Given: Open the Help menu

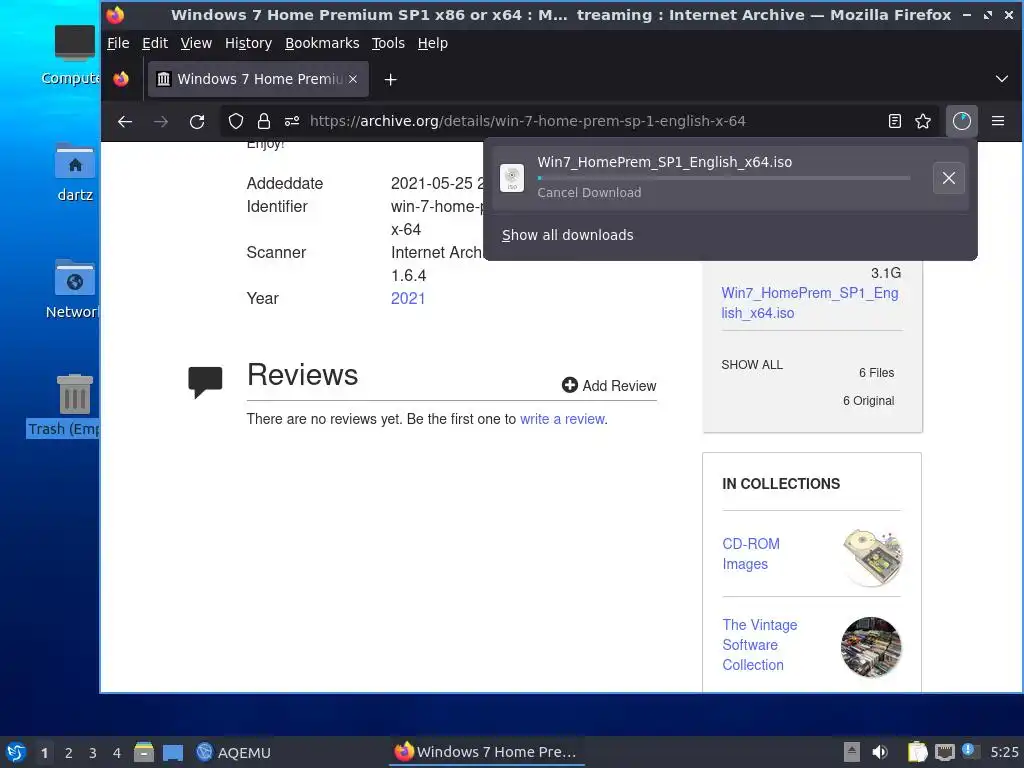Looking at the screenshot, I should (x=432, y=43).
